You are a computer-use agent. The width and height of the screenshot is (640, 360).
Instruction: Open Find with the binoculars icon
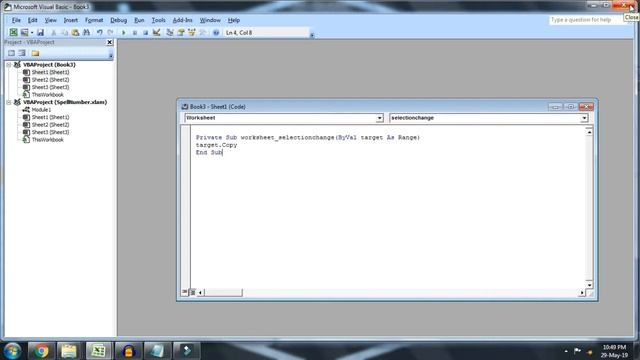(x=87, y=32)
